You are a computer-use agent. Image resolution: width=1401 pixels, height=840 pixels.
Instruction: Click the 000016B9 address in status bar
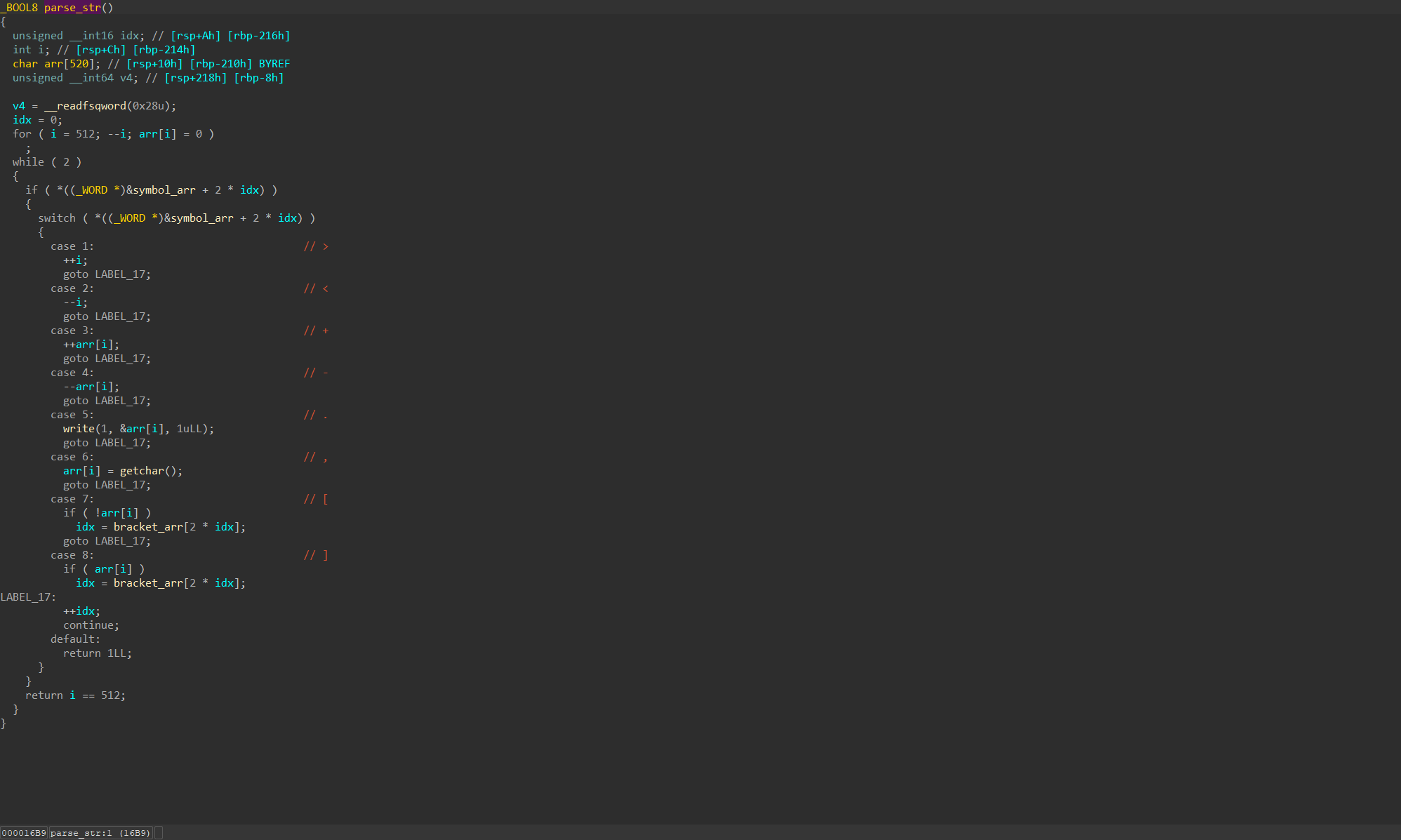coord(24,833)
